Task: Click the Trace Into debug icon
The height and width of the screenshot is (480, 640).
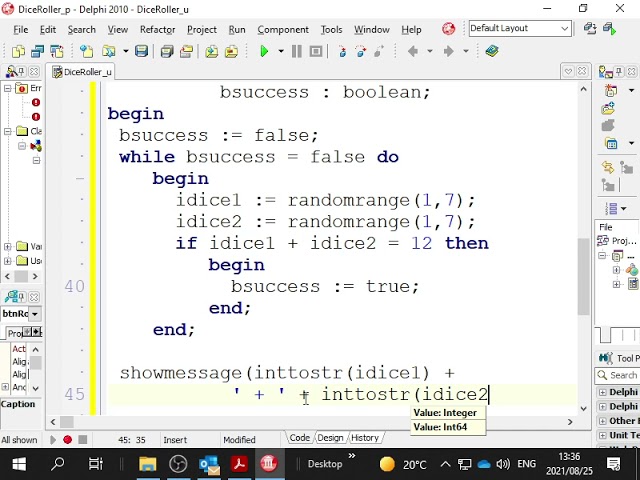Action: click(342, 51)
